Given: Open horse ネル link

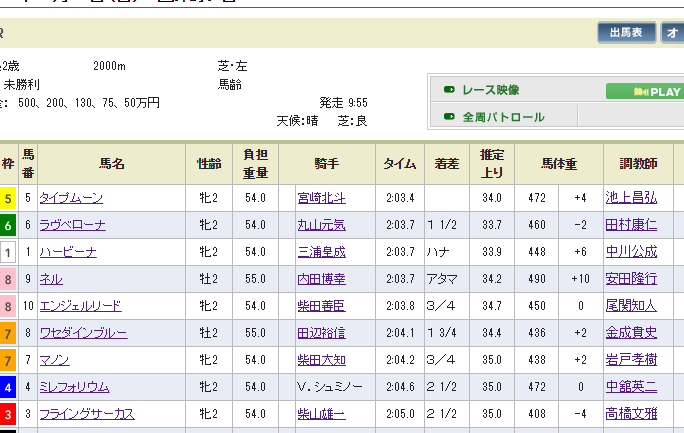Looking at the screenshot, I should [51, 279].
